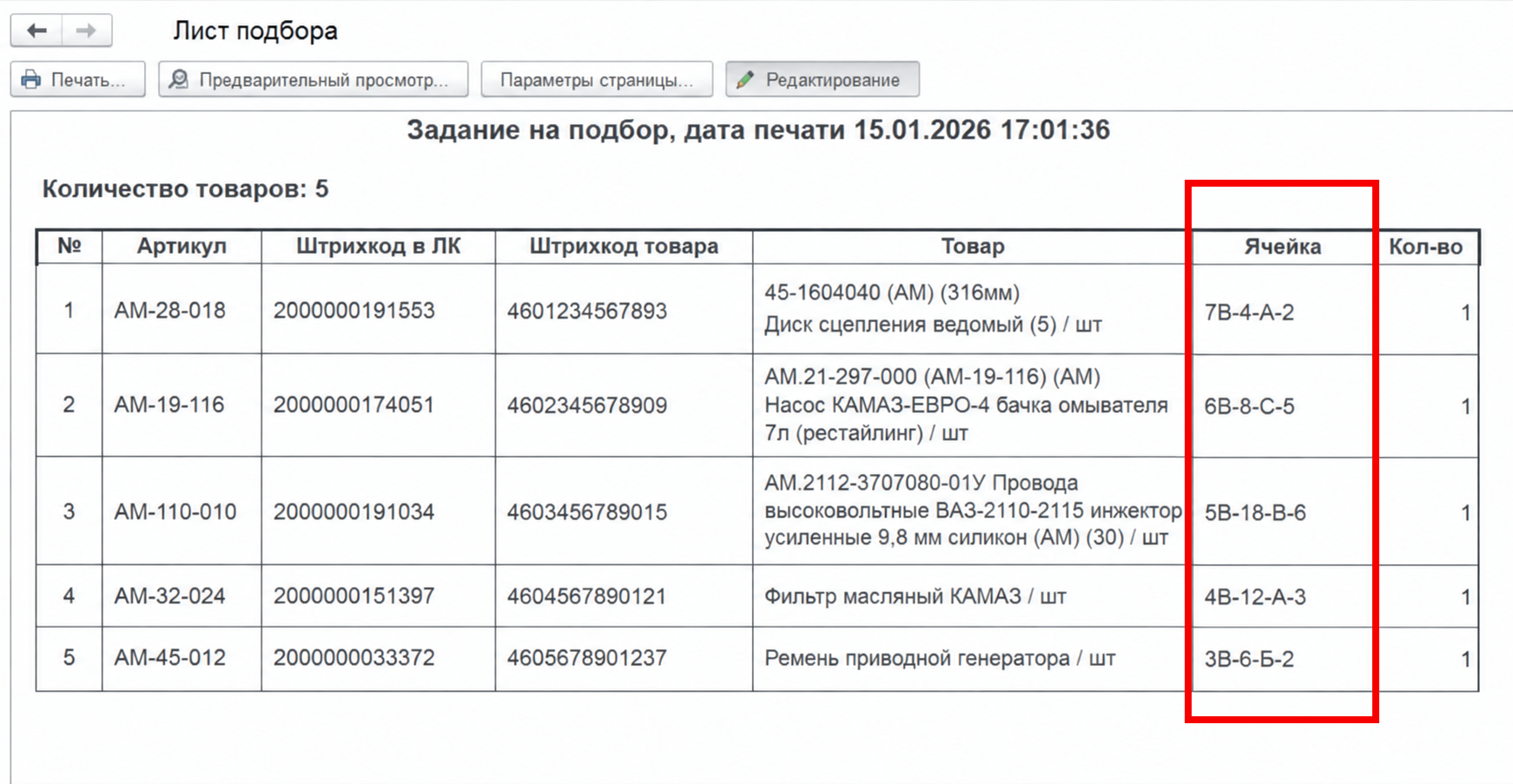The image size is (1513, 784).
Task: Select article cell AM-19-116
Action: pos(182,405)
